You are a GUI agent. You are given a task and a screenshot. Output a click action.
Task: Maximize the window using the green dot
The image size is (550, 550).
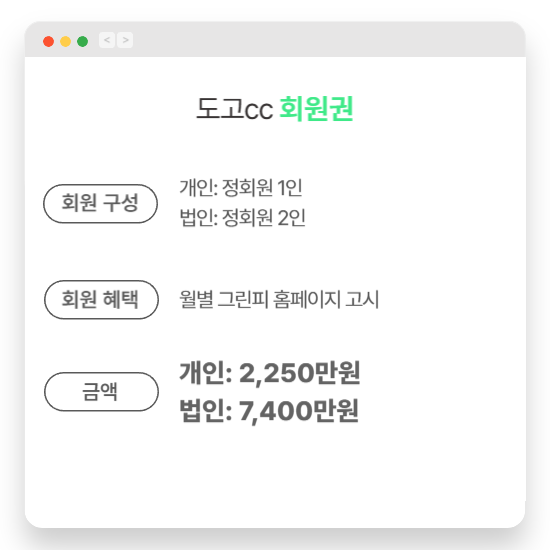coord(82,41)
